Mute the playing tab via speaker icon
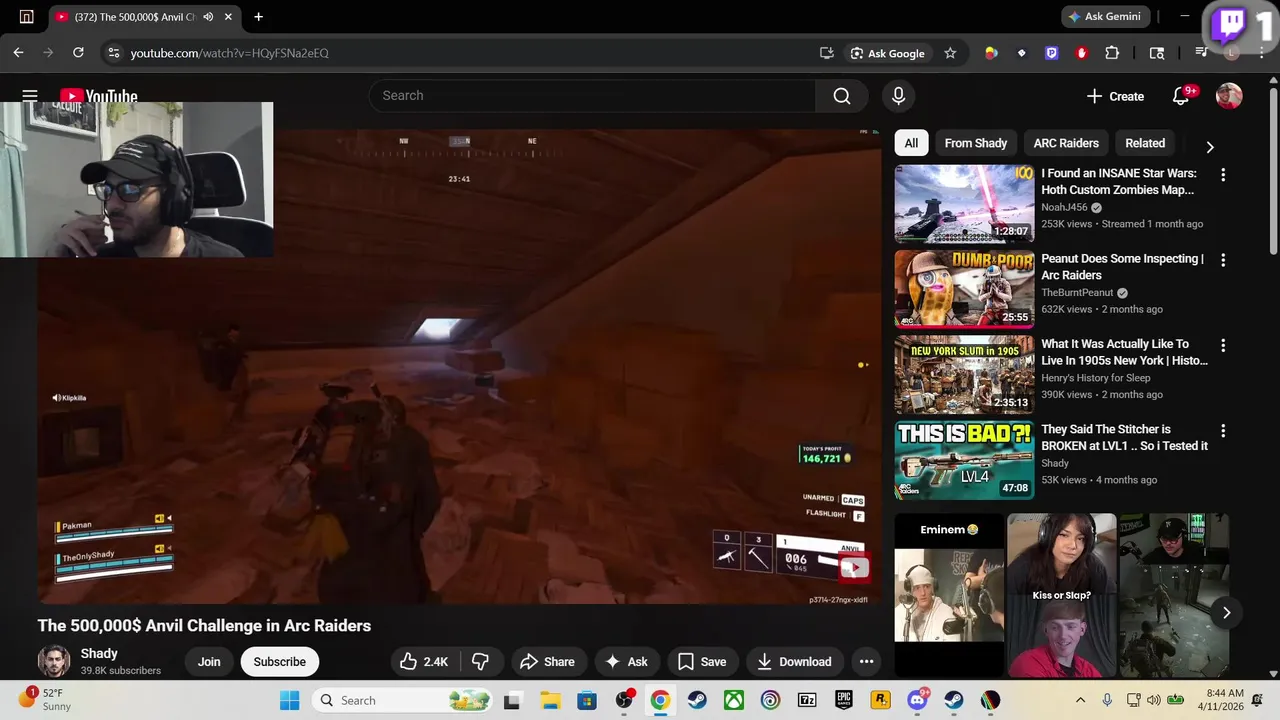 pos(208,17)
